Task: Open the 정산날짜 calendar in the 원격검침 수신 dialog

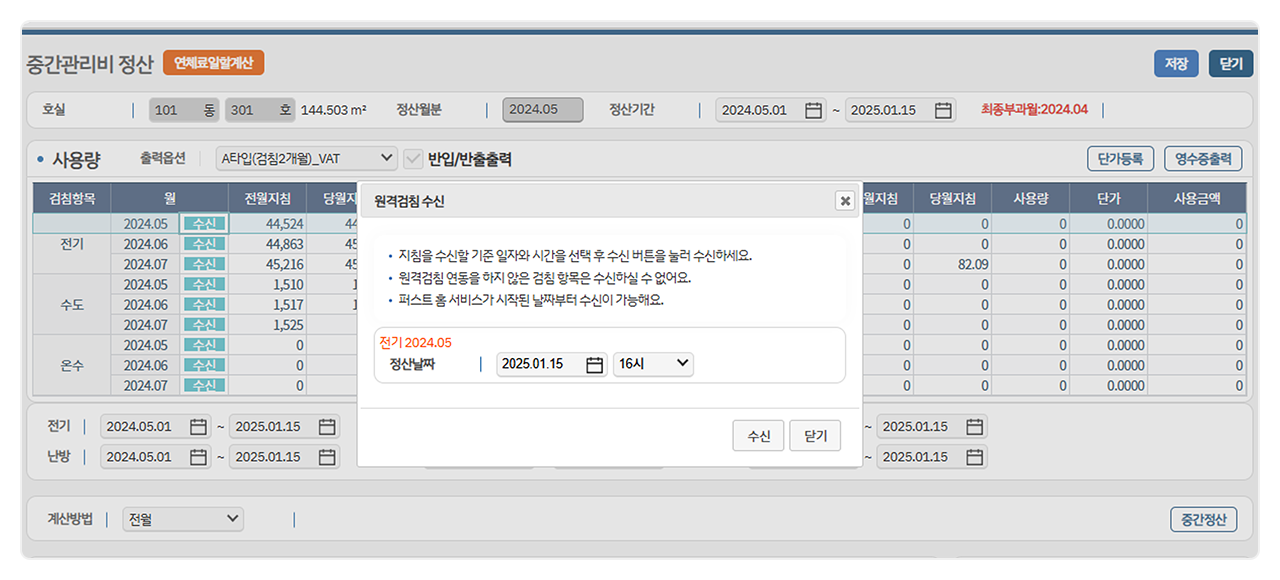Action: pyautogui.click(x=594, y=364)
